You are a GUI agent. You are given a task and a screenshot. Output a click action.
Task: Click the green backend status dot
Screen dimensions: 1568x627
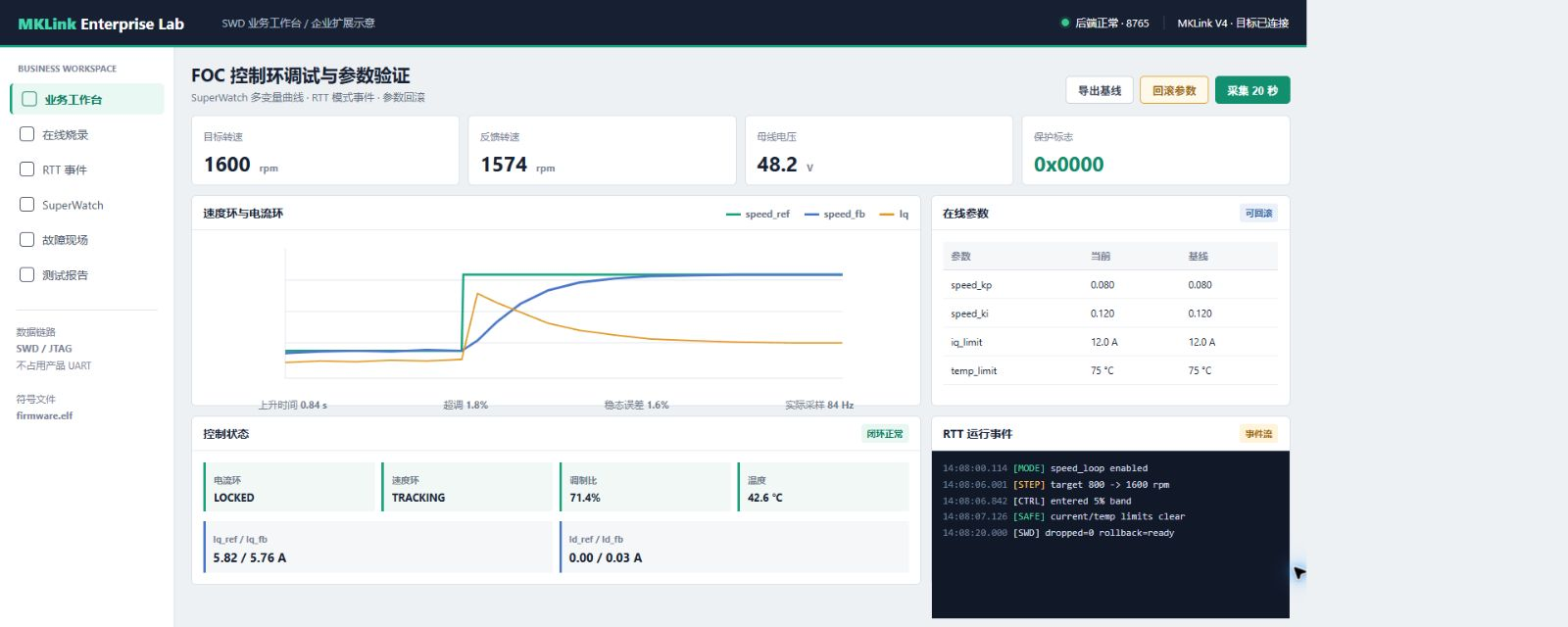1065,23
